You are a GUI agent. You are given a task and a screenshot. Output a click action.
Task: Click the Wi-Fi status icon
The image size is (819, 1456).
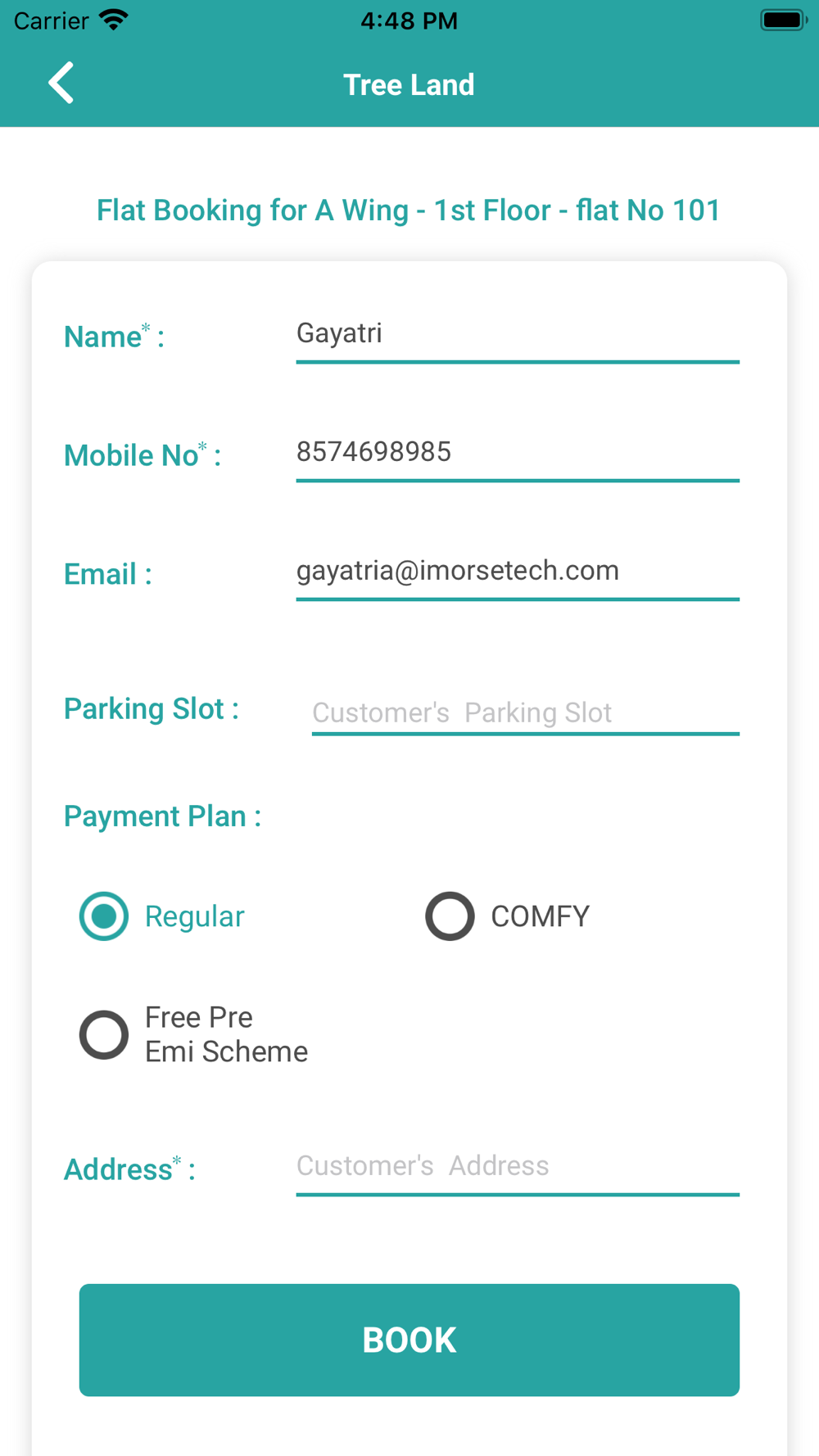tap(114, 20)
